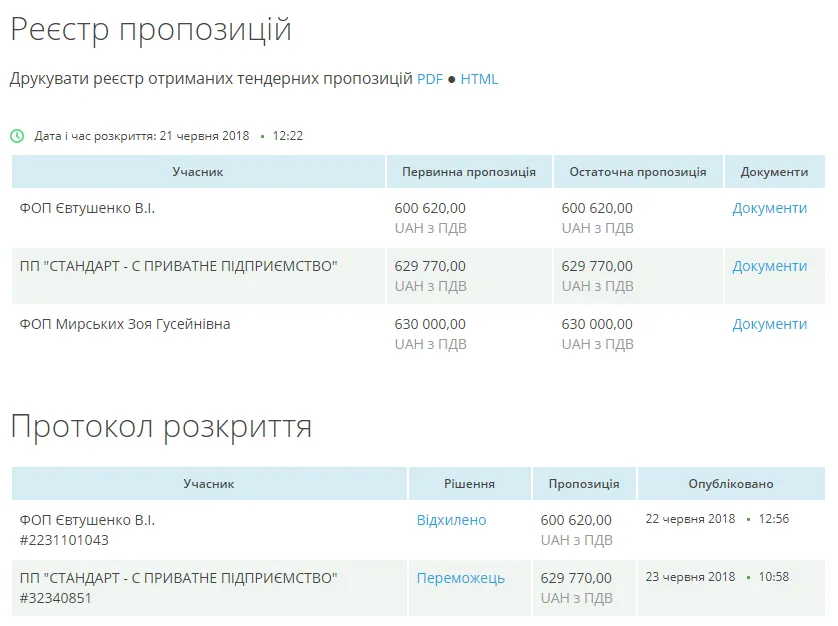Screen dimensions: 838x626
Task: Click the Остаточна пропозиція column header
Action: coord(638,172)
